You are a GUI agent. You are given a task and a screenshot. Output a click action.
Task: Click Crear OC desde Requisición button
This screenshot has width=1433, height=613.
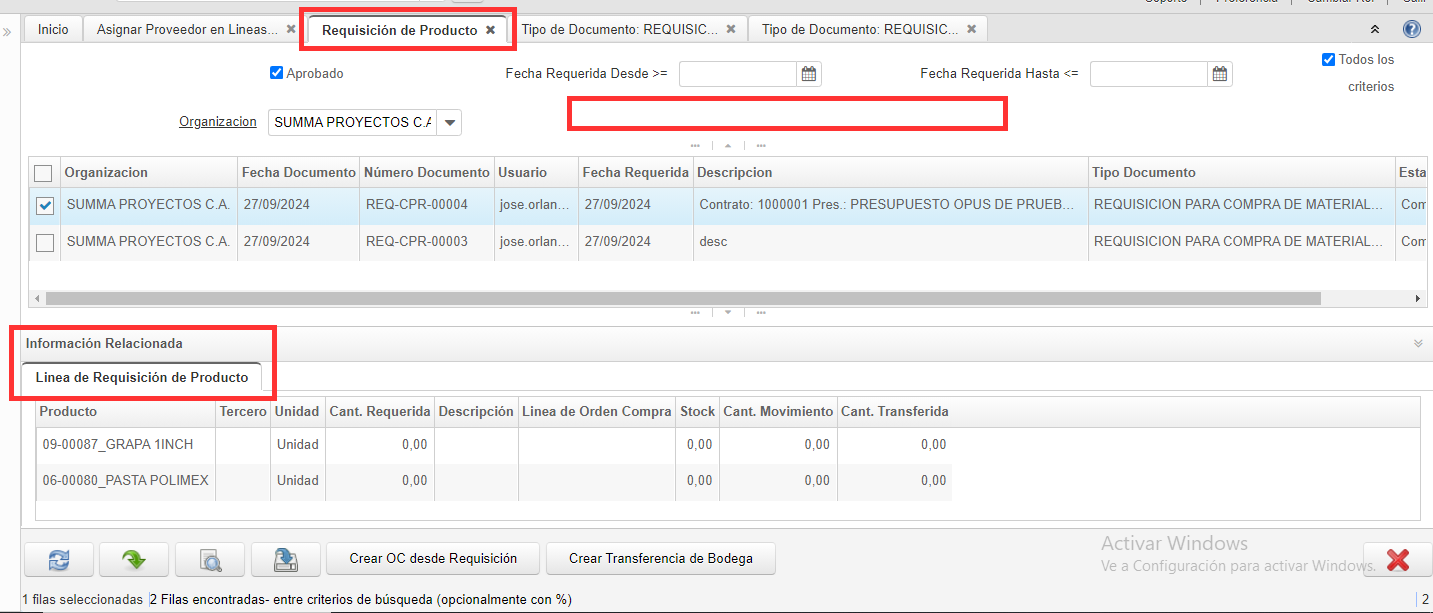point(433,559)
